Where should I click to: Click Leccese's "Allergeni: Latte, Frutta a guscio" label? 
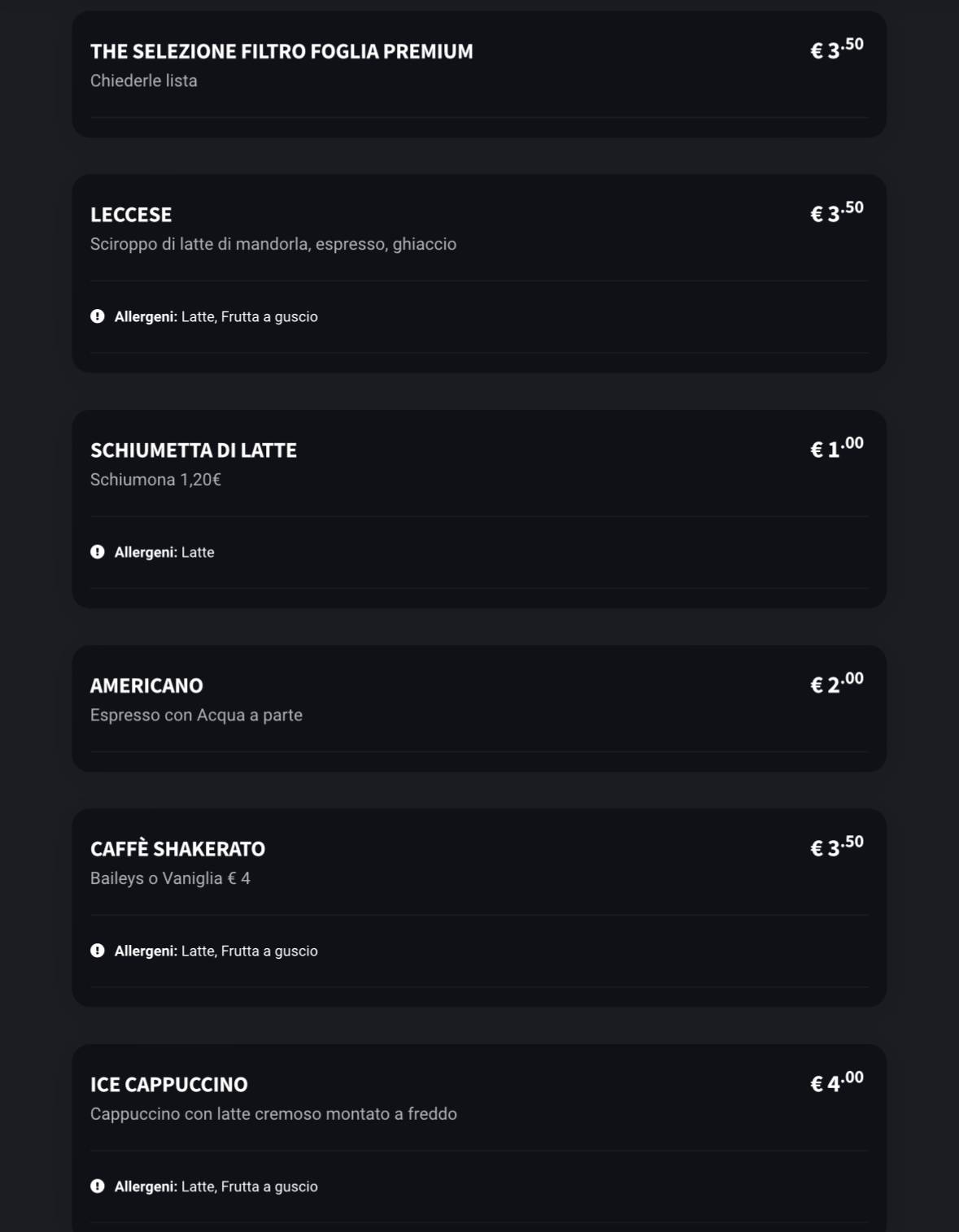click(x=216, y=316)
